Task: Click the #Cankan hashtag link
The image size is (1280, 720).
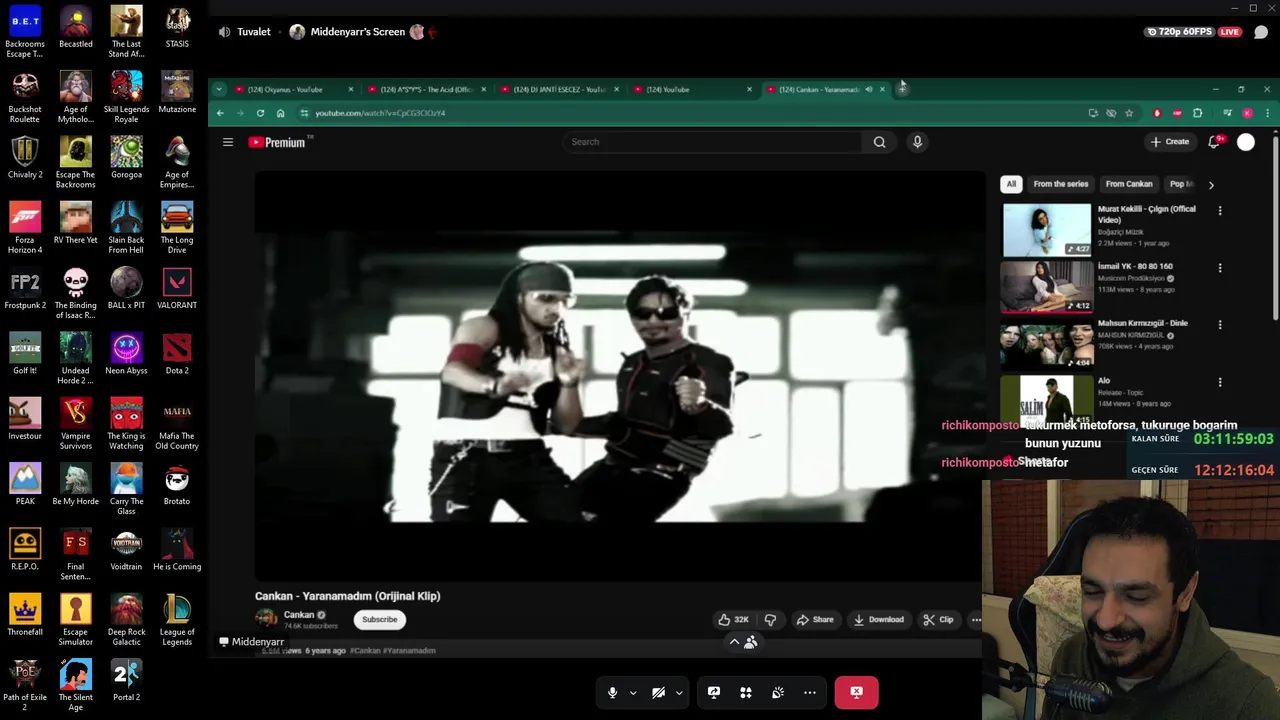Action: 366,651
